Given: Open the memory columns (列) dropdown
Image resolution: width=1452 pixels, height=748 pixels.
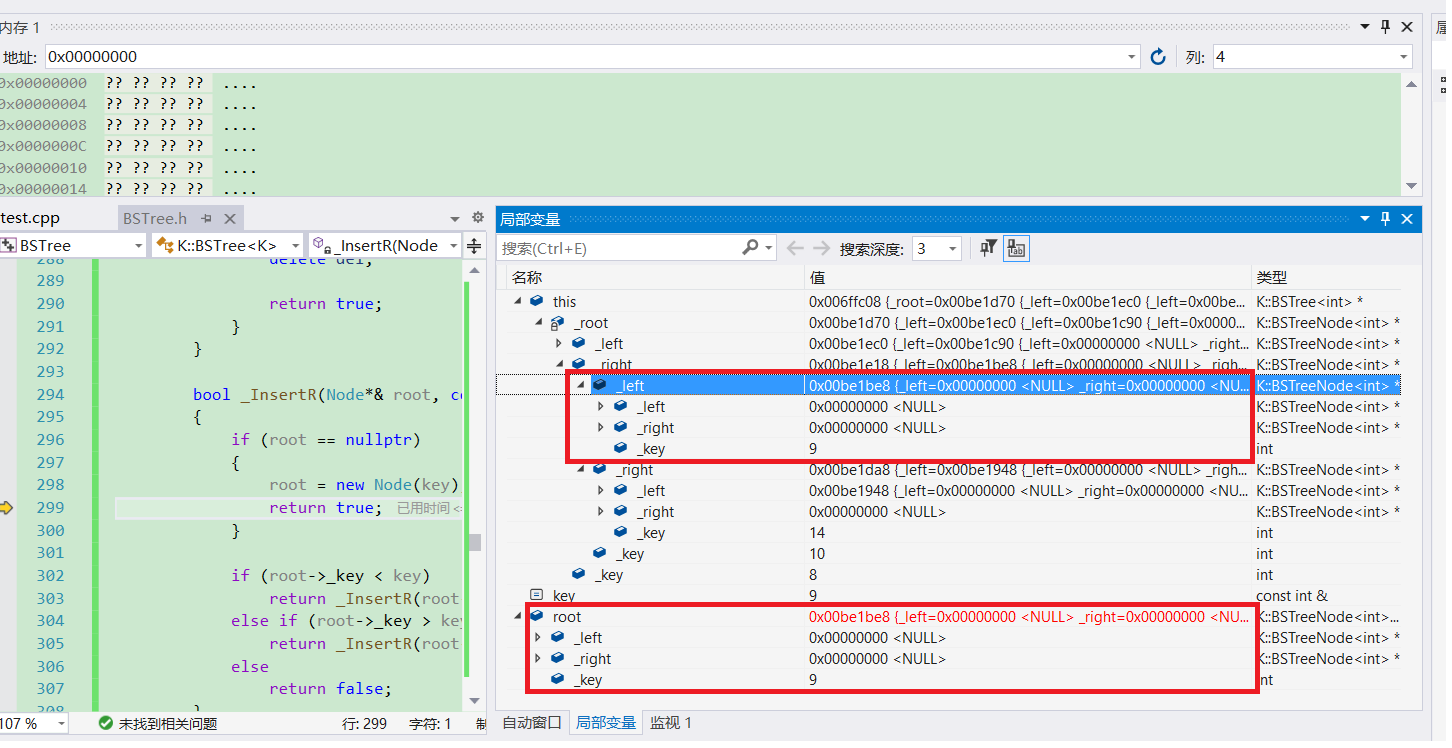Looking at the screenshot, I should 1404,57.
